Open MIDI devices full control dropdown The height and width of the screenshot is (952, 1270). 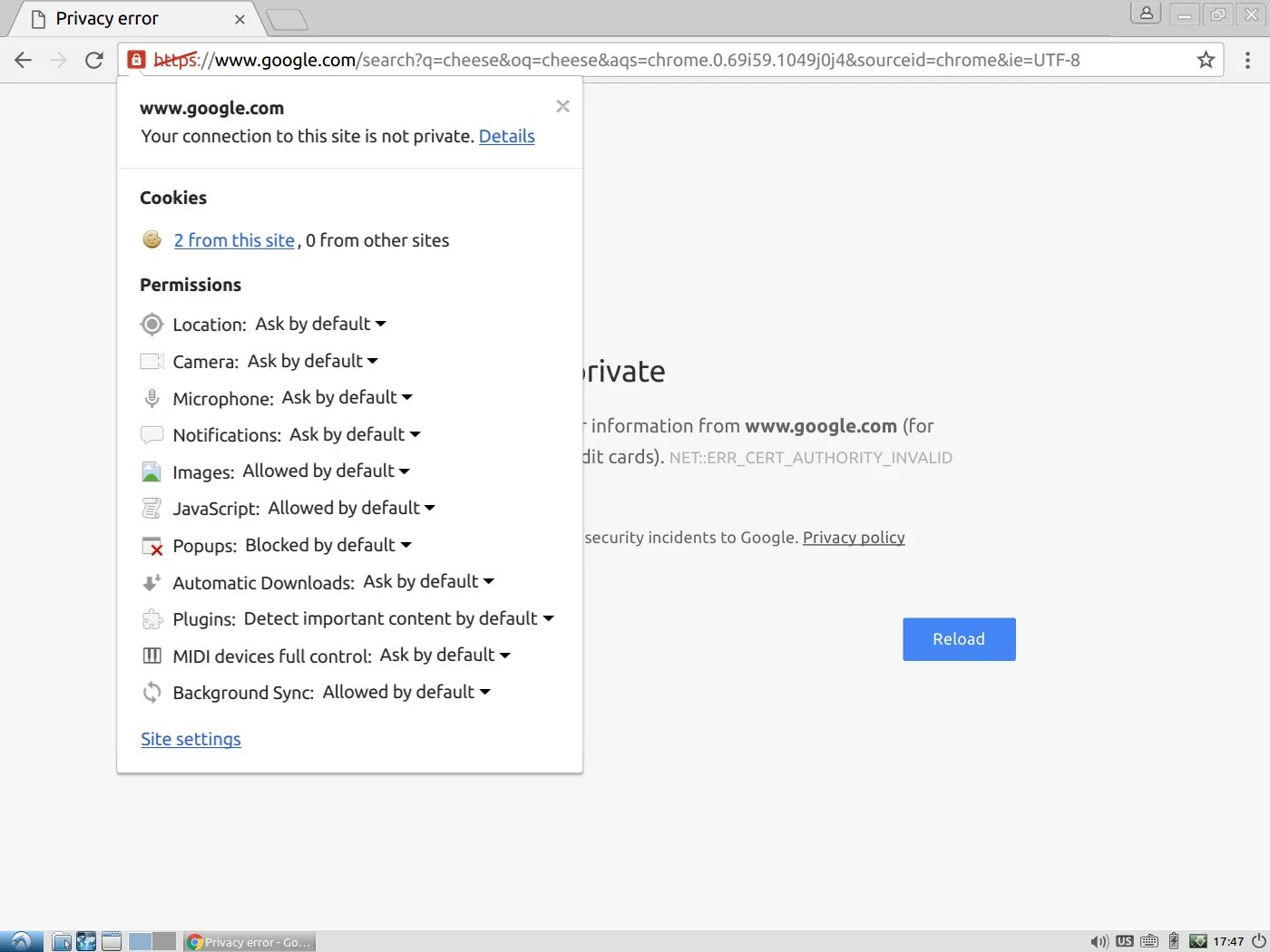coord(445,655)
